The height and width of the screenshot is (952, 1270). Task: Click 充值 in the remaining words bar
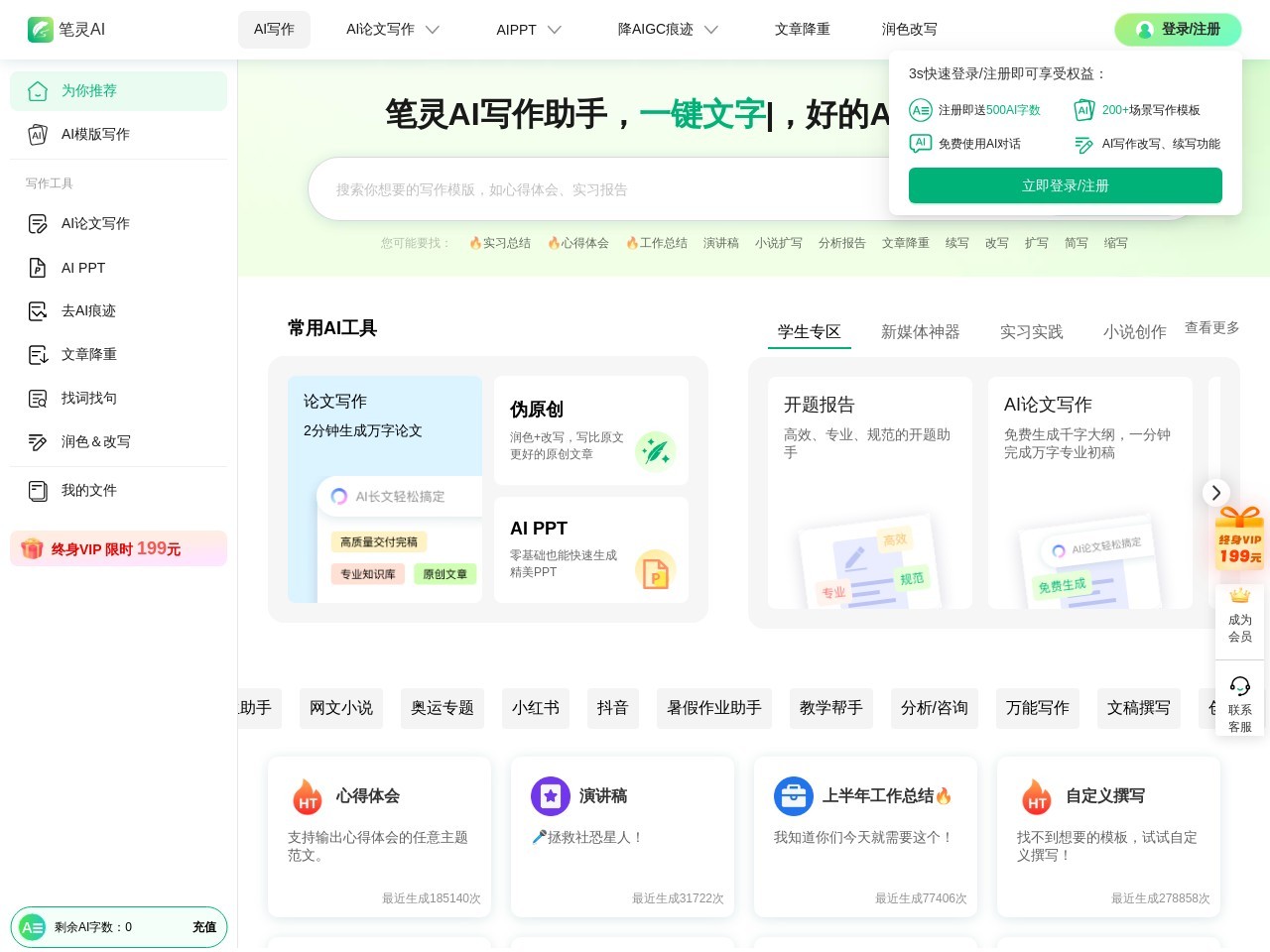(x=204, y=927)
